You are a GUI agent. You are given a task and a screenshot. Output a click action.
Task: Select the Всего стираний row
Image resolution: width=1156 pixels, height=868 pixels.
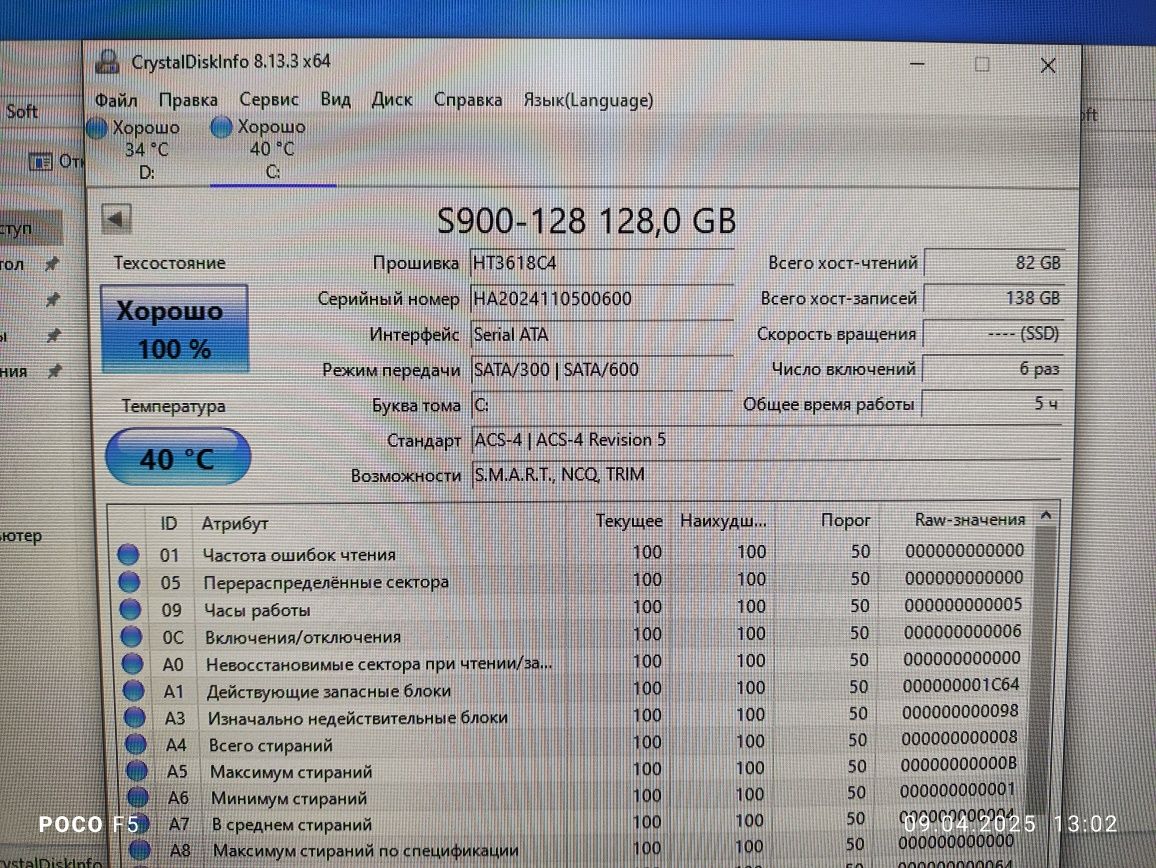coord(571,743)
